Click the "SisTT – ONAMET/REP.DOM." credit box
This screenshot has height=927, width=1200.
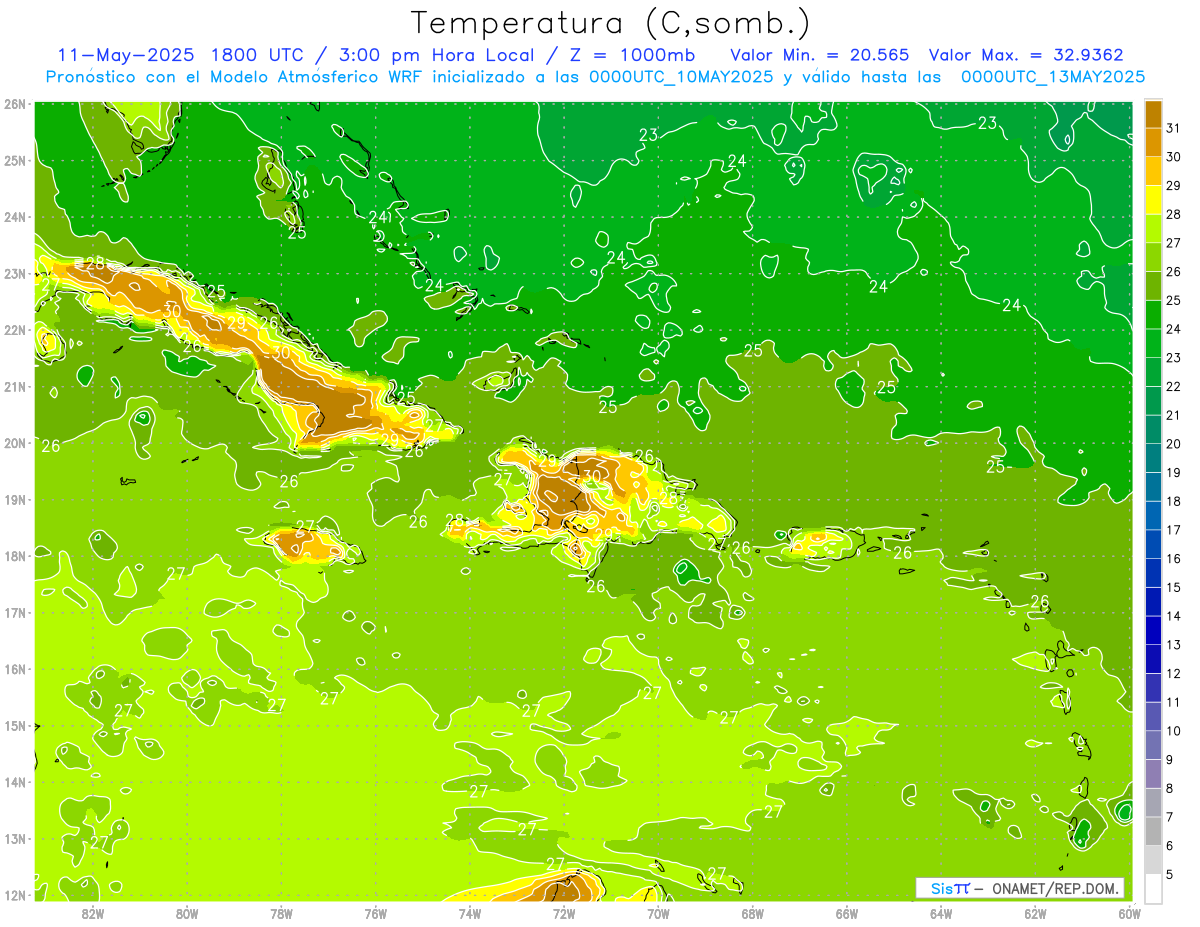(x=1020, y=888)
